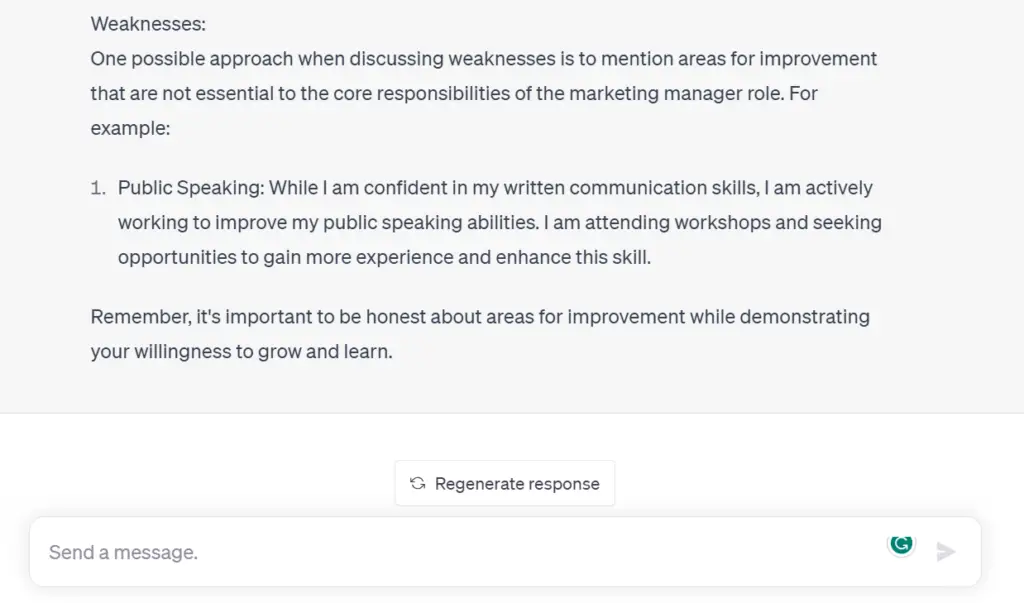Click the circular arrows regenerate icon
The height and width of the screenshot is (603, 1024).
(x=418, y=483)
